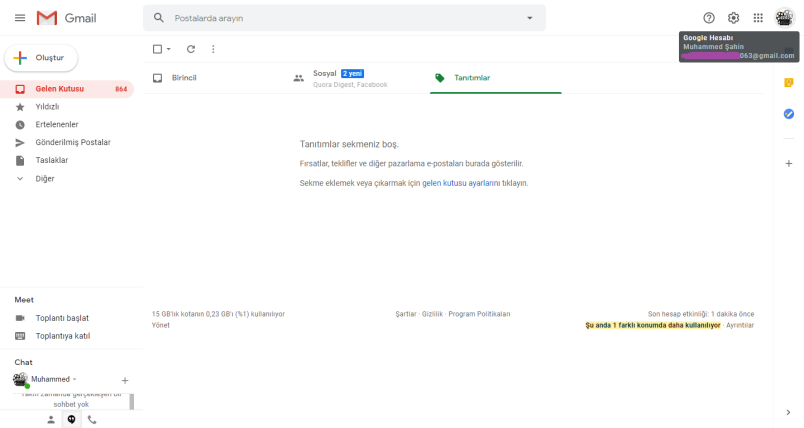Click the clock icon beside Ertelenenler
Viewport: 804px width, 428px height.
click(20, 125)
